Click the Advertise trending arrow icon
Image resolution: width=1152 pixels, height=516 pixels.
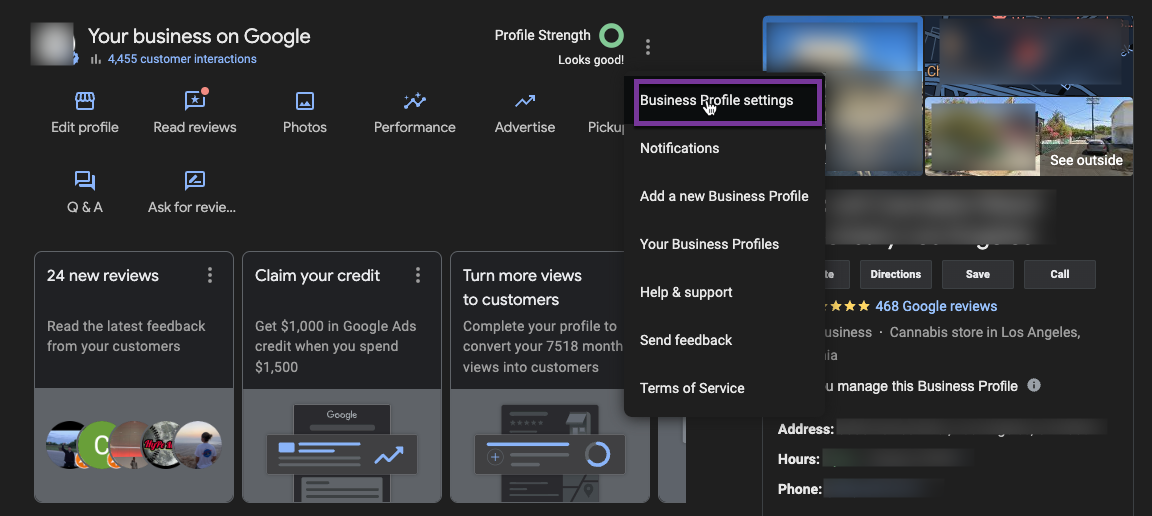point(525,101)
